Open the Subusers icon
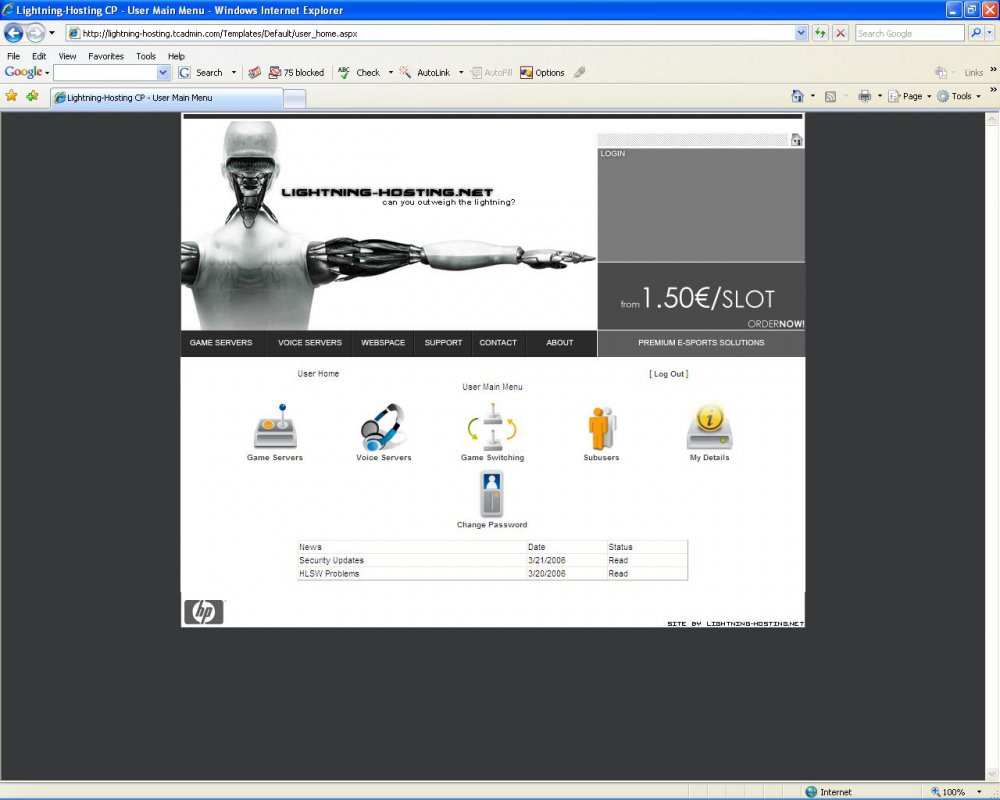1000x800 pixels. coord(601,427)
